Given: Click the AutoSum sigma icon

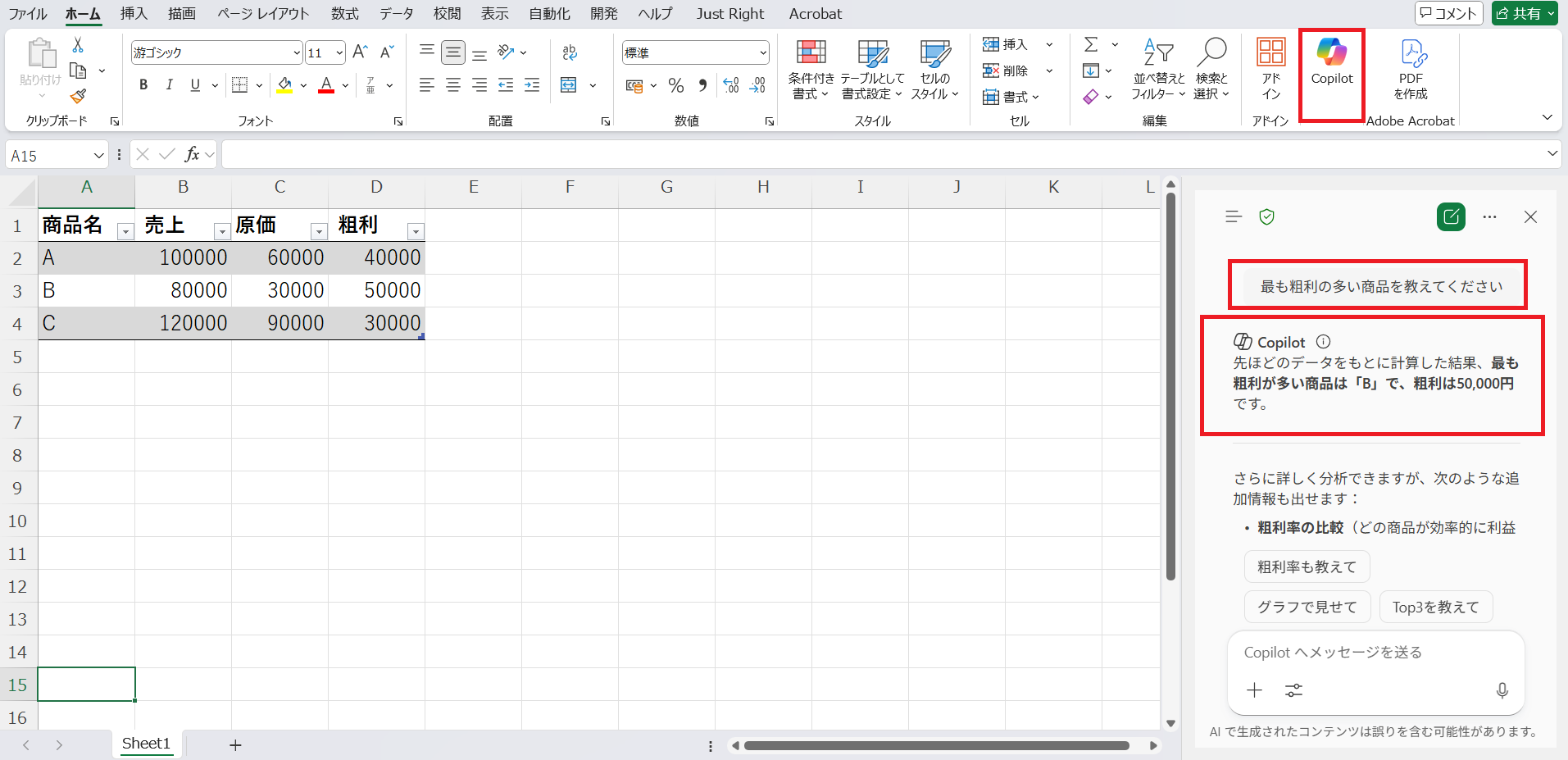Looking at the screenshot, I should pos(1091,44).
